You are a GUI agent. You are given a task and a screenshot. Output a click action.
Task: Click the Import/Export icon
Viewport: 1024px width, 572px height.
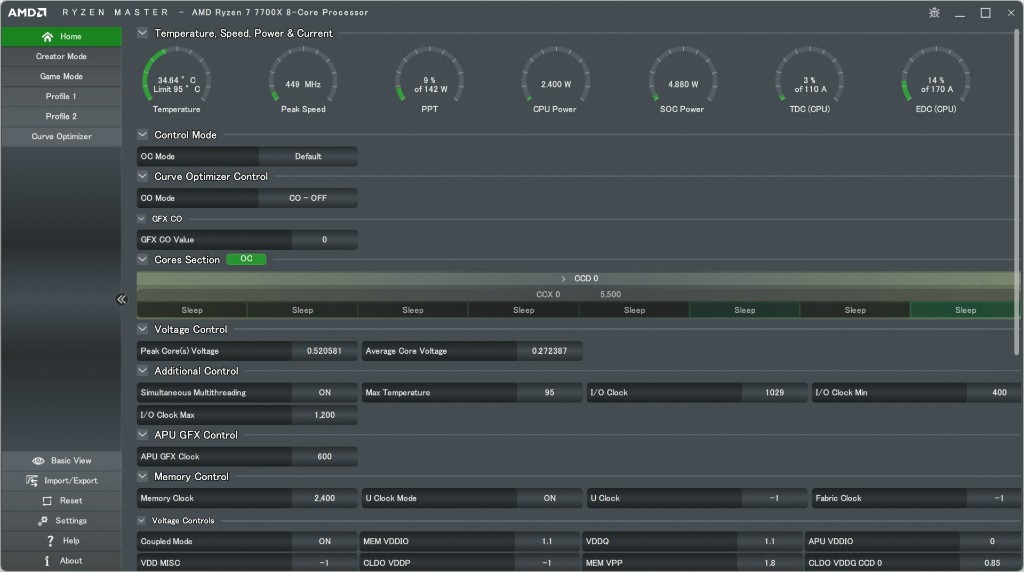click(x=34, y=481)
